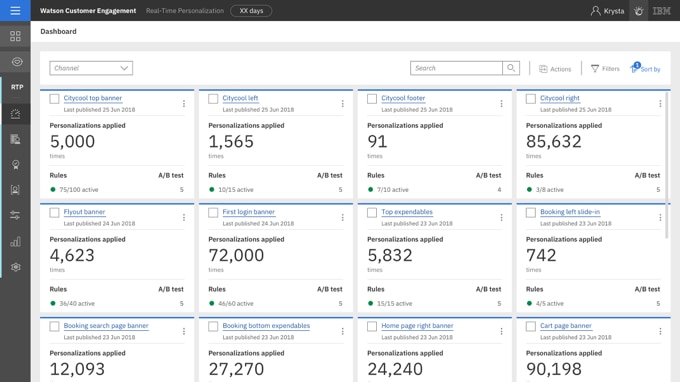Open overflow menu on Cart page banner card
This screenshot has height=382, width=680.
[x=660, y=331]
